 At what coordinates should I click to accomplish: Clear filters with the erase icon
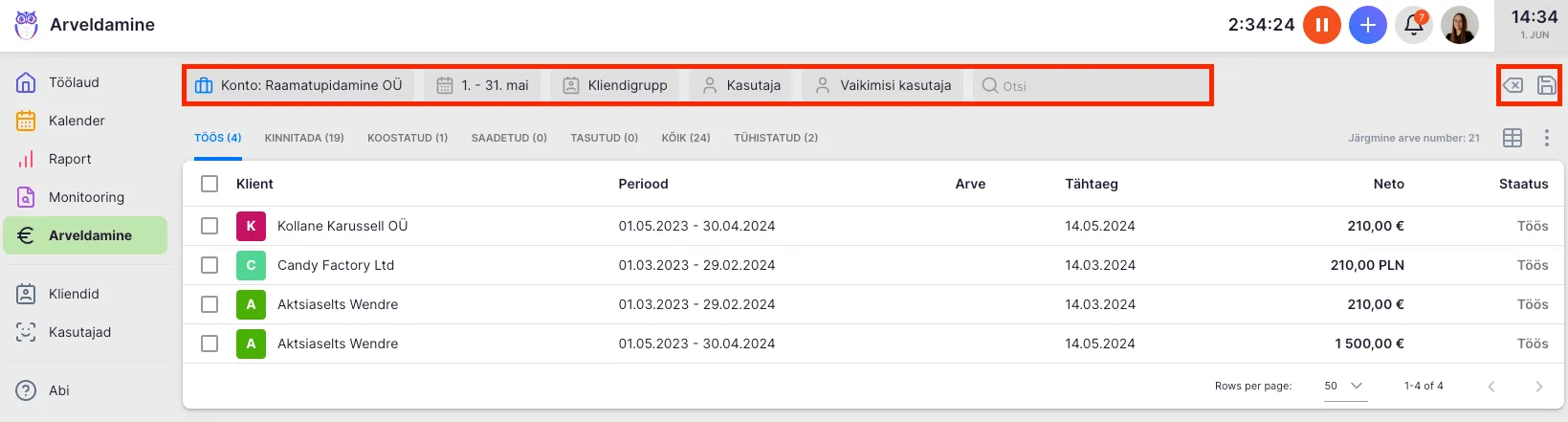[x=1513, y=85]
